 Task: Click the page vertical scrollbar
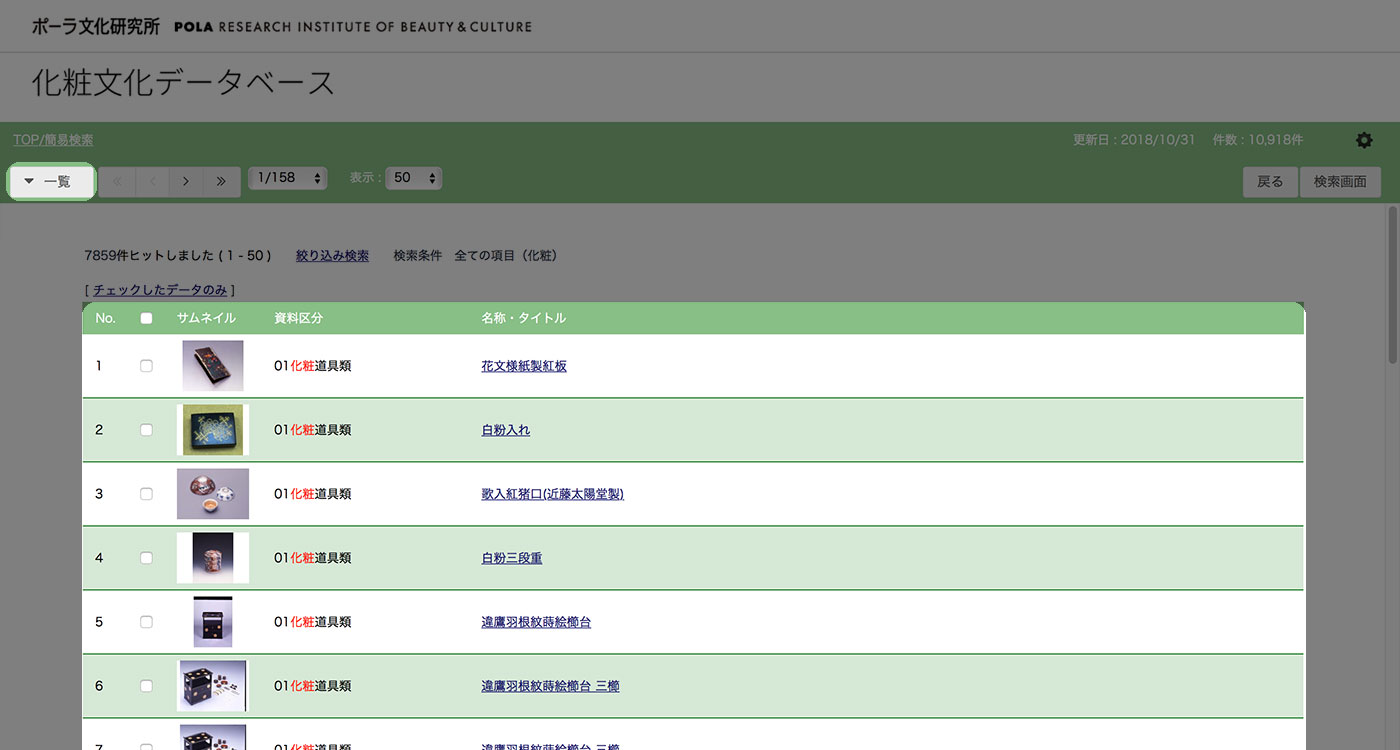coord(1392,285)
